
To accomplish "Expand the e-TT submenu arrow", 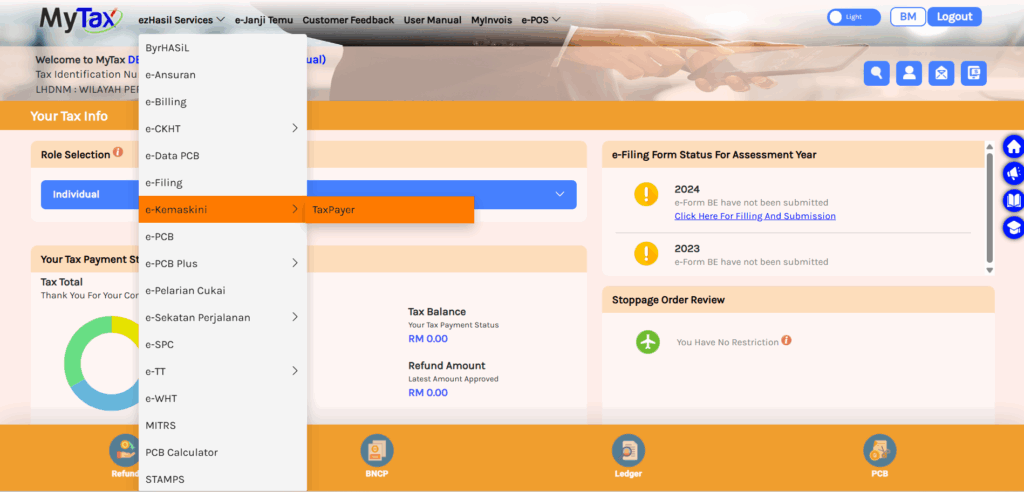I will tap(295, 370).
